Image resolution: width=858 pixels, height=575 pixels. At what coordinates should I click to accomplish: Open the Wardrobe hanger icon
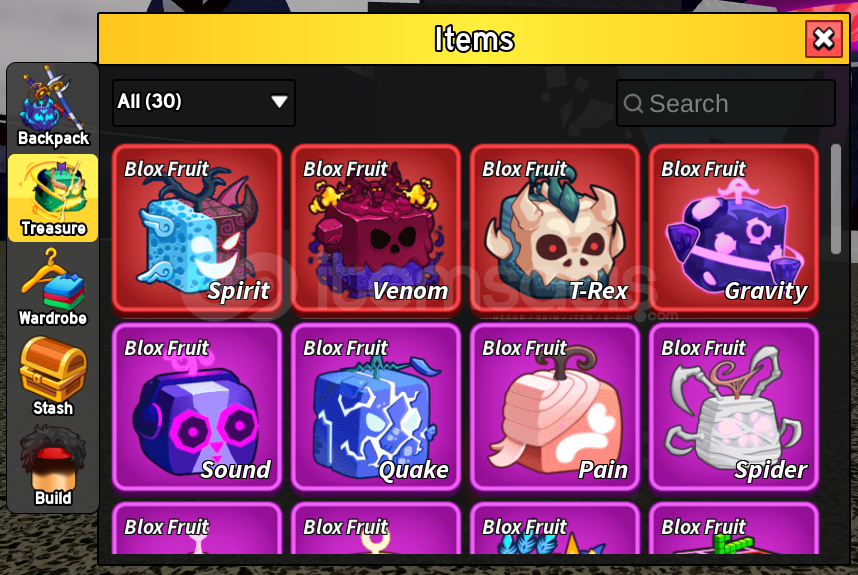click(53, 287)
